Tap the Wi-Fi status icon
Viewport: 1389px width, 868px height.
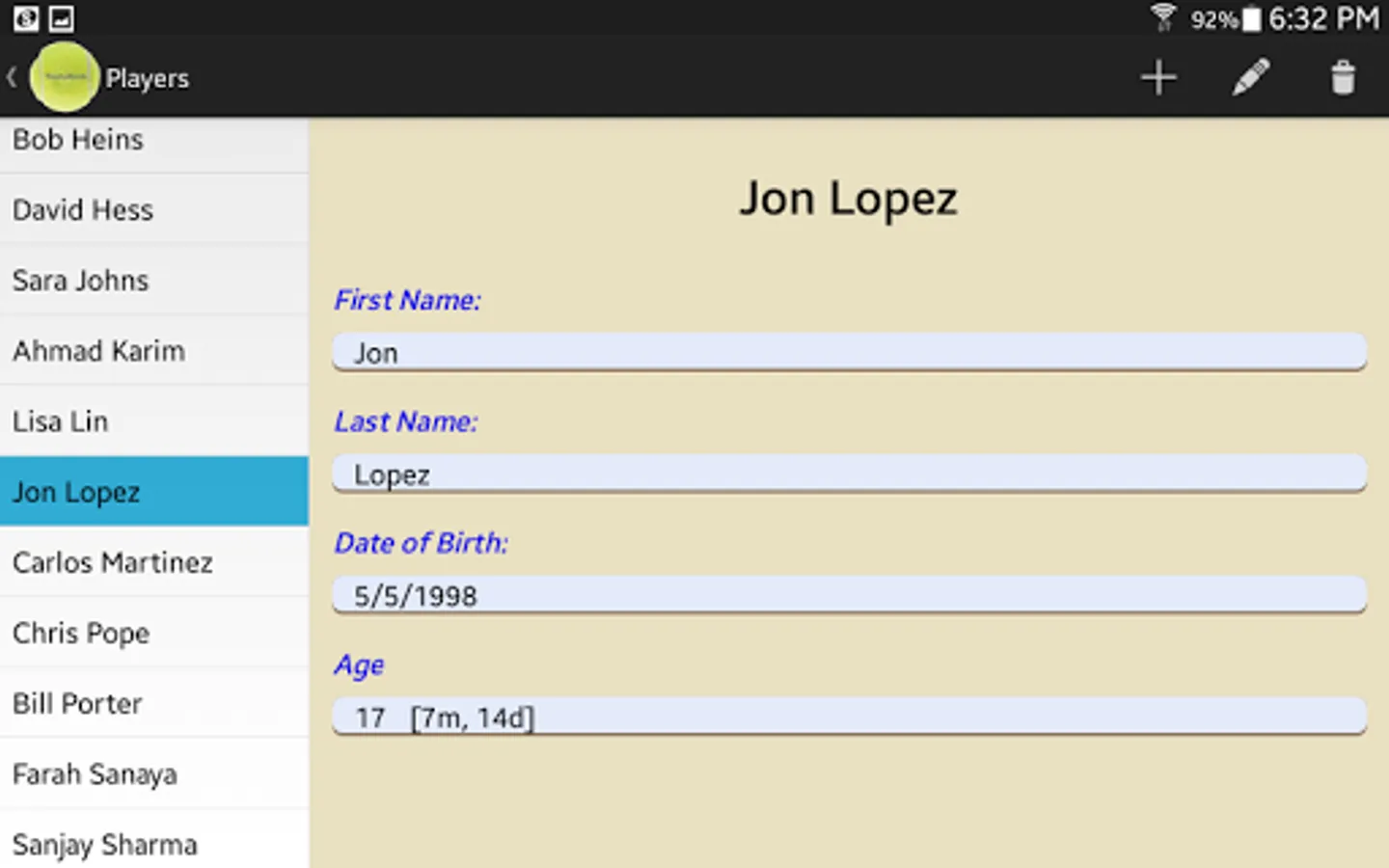(x=1163, y=17)
